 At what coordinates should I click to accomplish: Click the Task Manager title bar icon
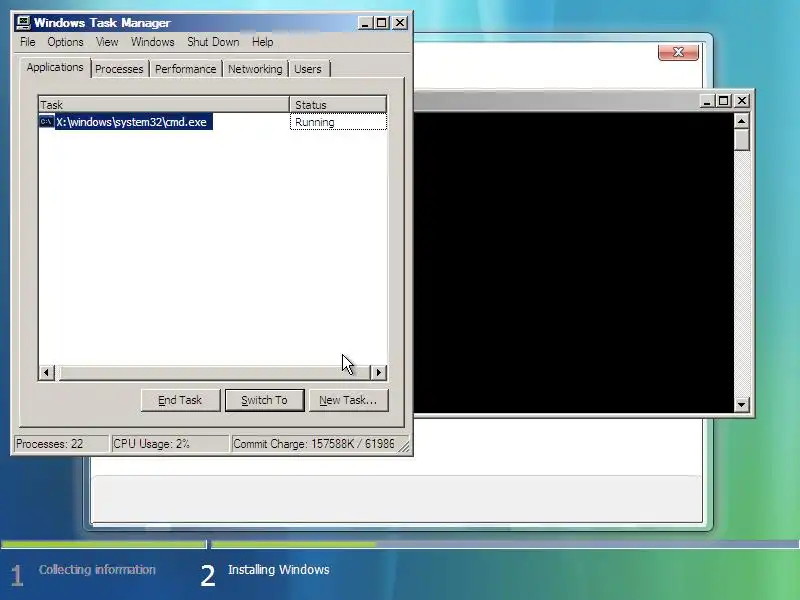click(23, 22)
